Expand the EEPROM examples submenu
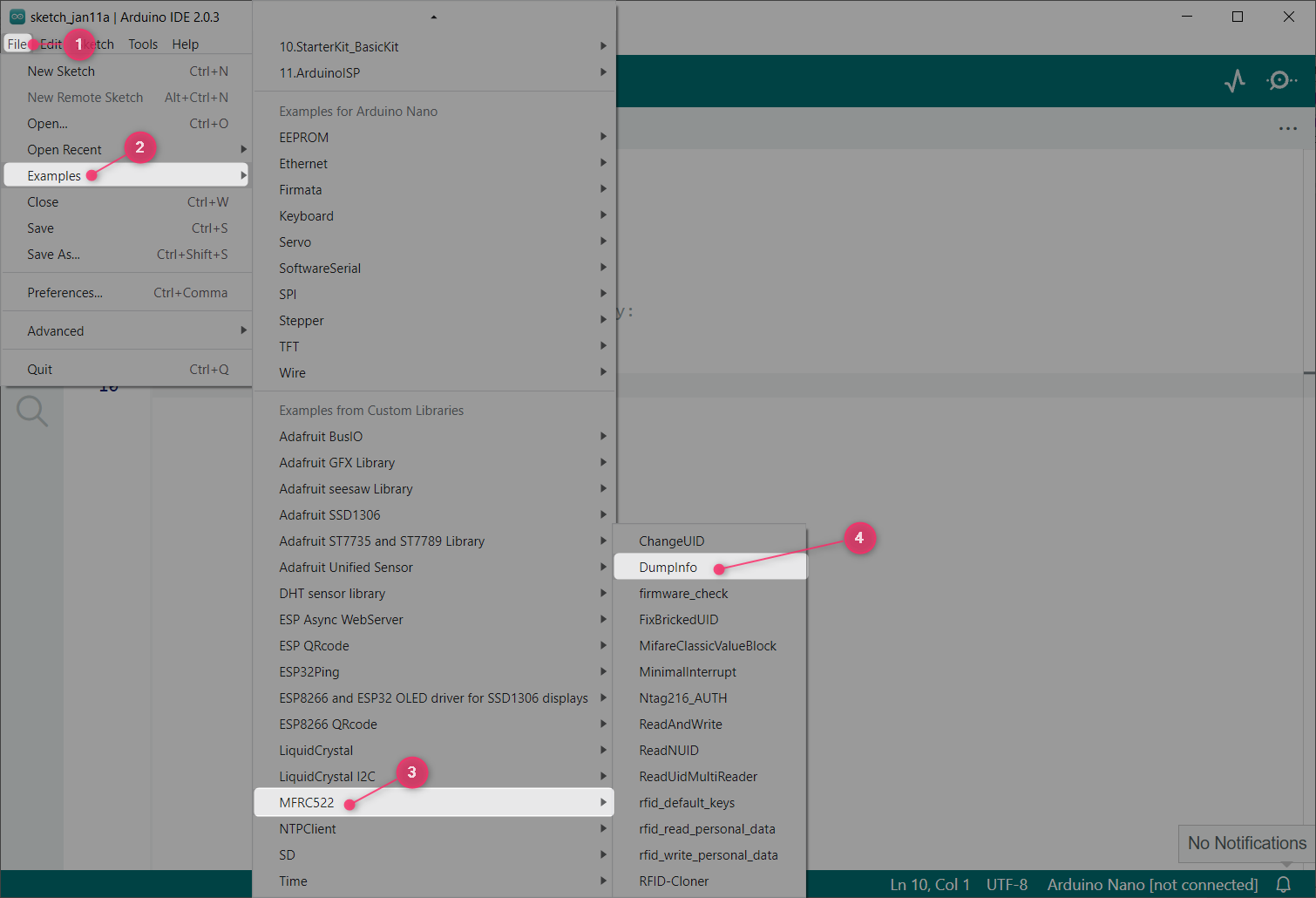Image resolution: width=1316 pixels, height=898 pixels. [434, 138]
